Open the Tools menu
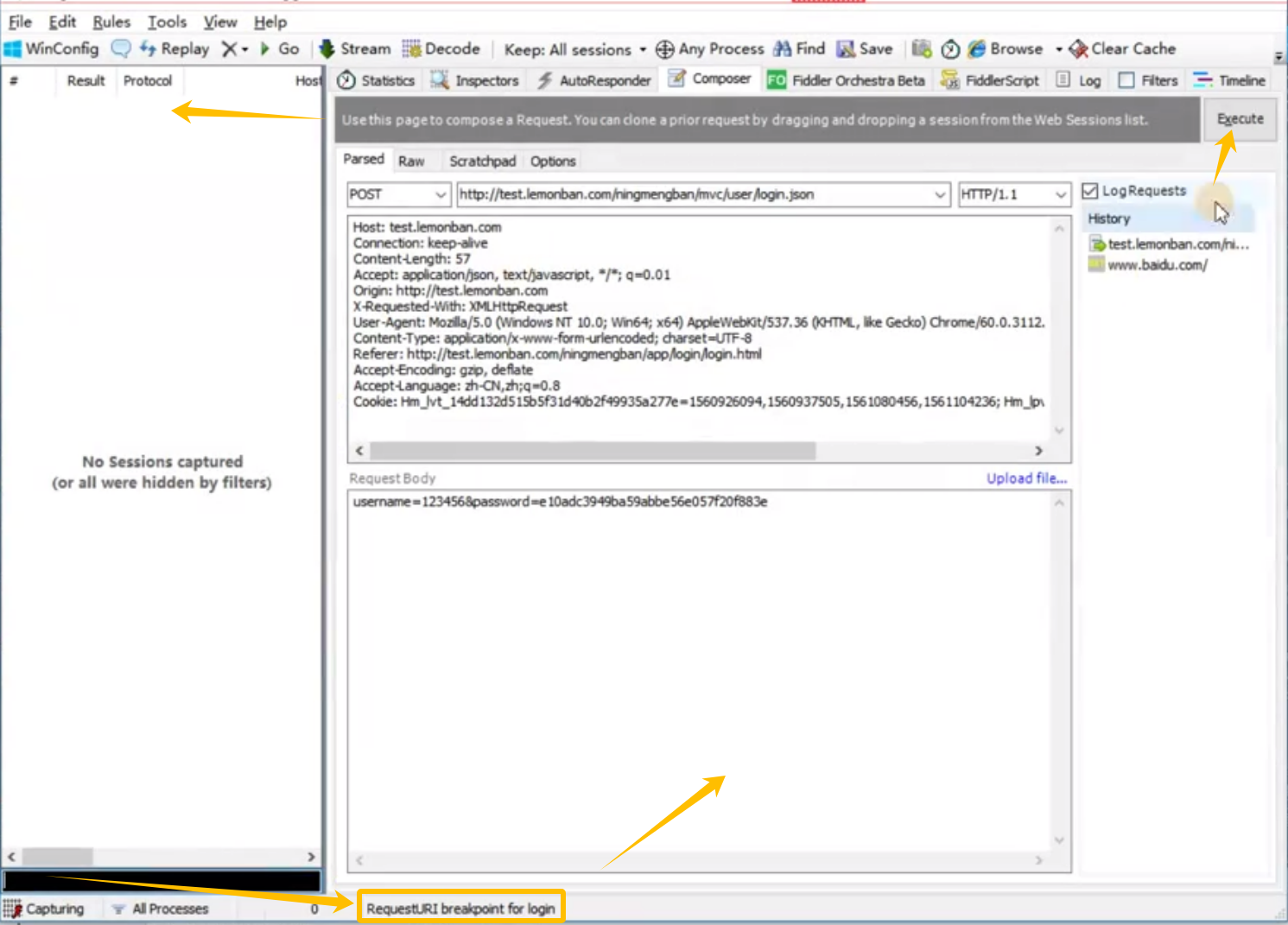The height and width of the screenshot is (925, 1288). 167,22
